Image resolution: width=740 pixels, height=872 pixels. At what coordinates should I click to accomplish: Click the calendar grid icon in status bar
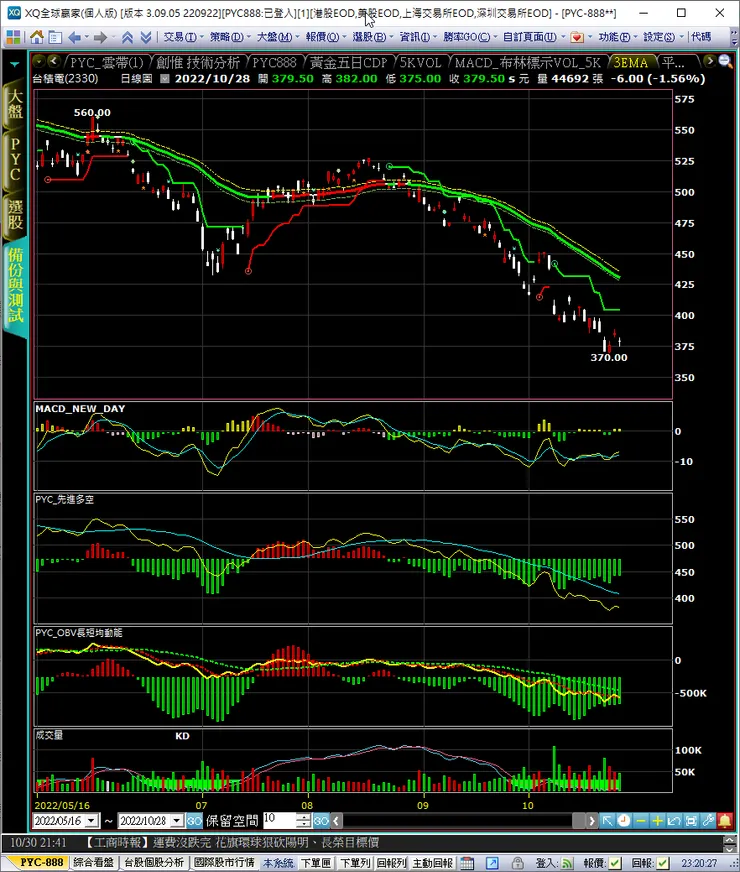pyautogui.click(x=467, y=863)
